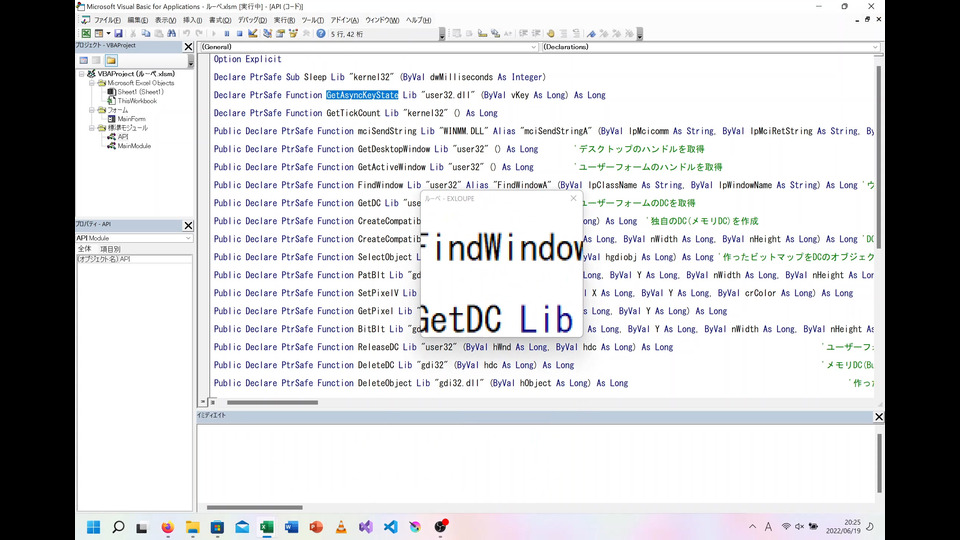Click the Break pause icon in toolbar
The image size is (960, 540).
pyautogui.click(x=227, y=34)
